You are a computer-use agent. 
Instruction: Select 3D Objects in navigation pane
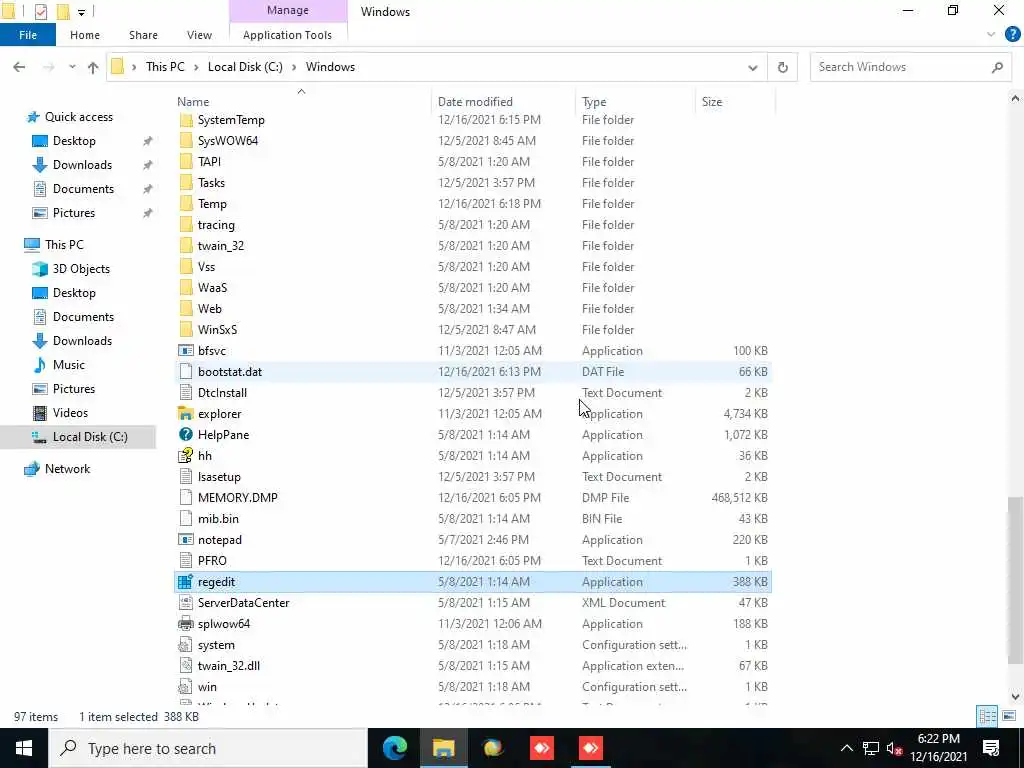(81, 269)
